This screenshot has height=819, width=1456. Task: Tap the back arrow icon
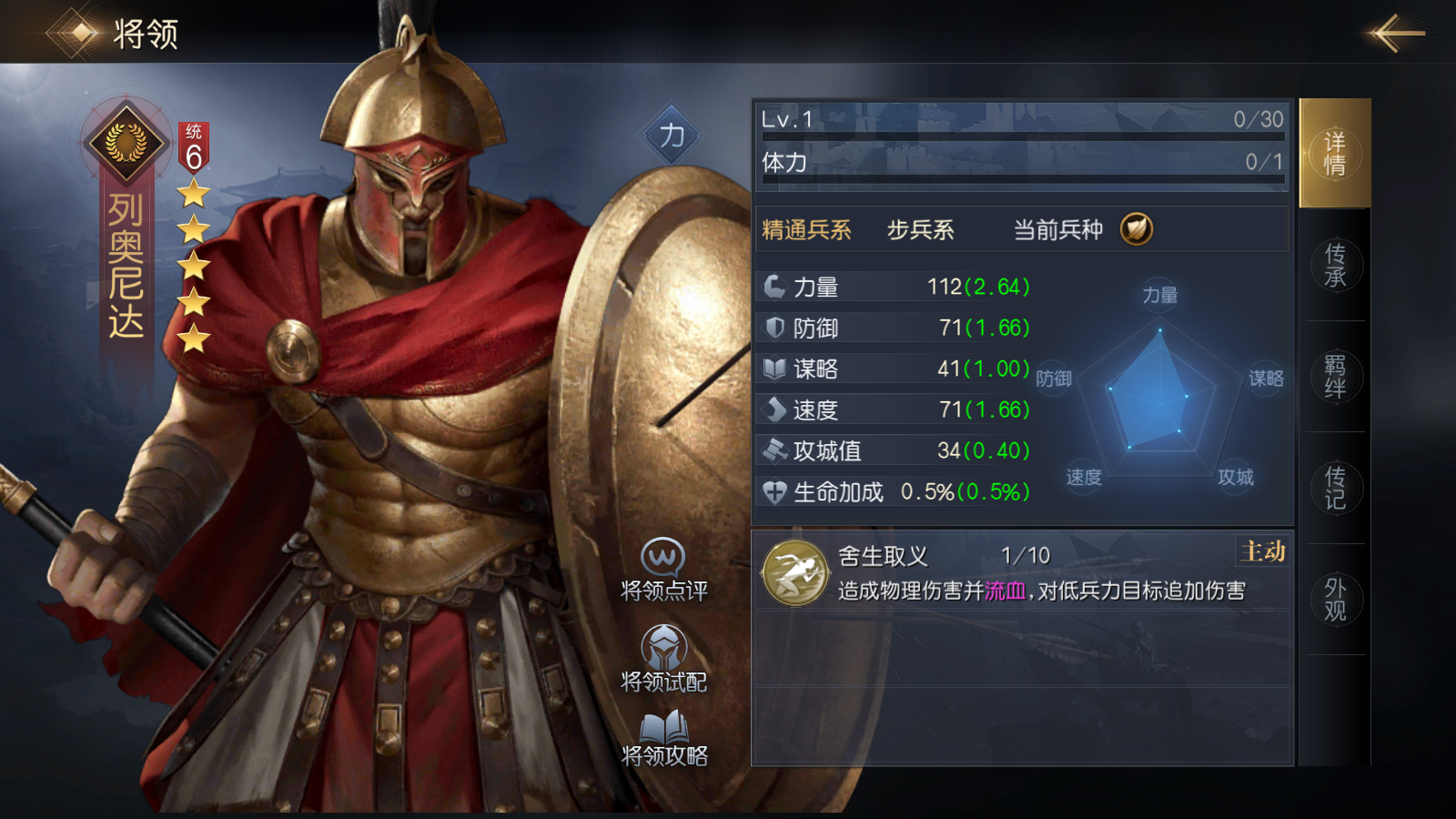click(x=1394, y=34)
